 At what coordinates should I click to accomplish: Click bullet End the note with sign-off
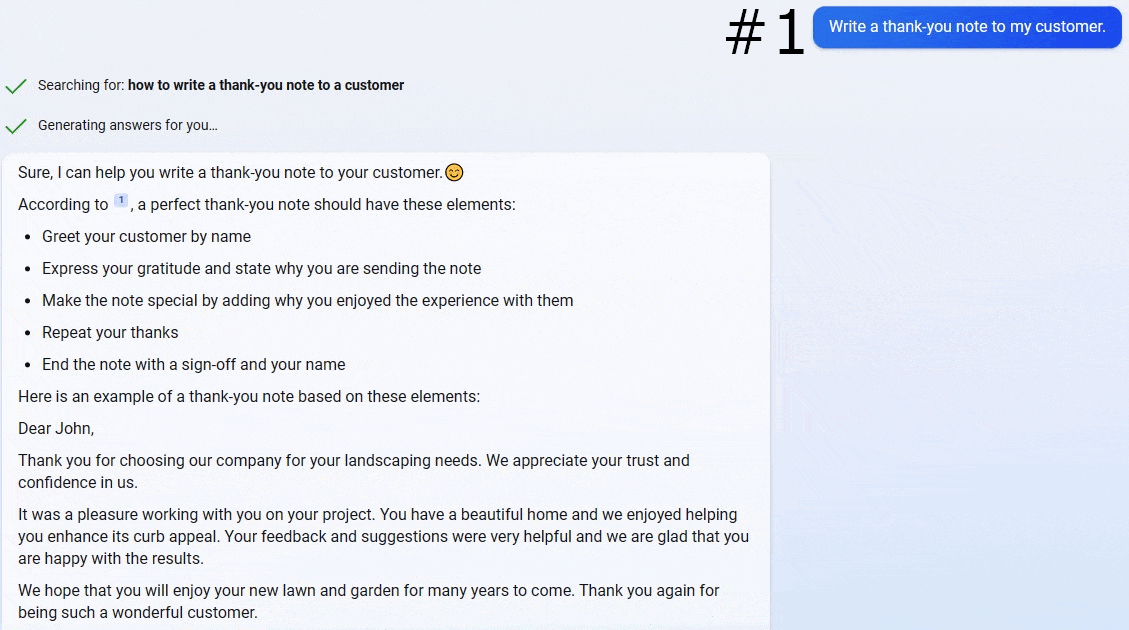[194, 365]
